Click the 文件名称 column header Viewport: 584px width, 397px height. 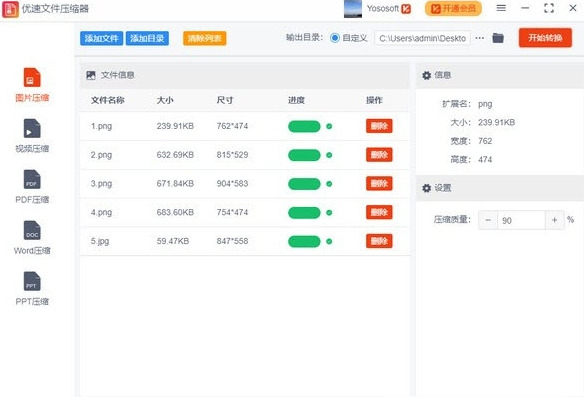(108, 100)
